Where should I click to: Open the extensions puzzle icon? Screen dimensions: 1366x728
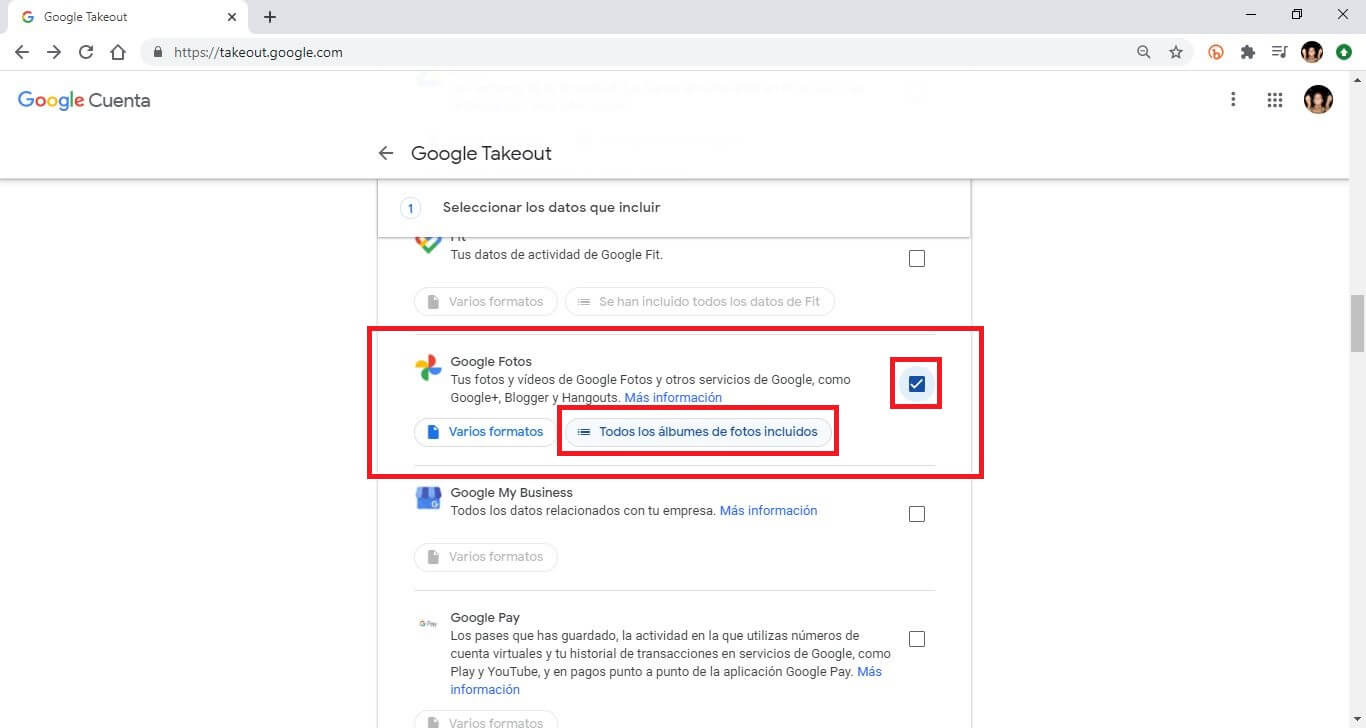coord(1248,52)
